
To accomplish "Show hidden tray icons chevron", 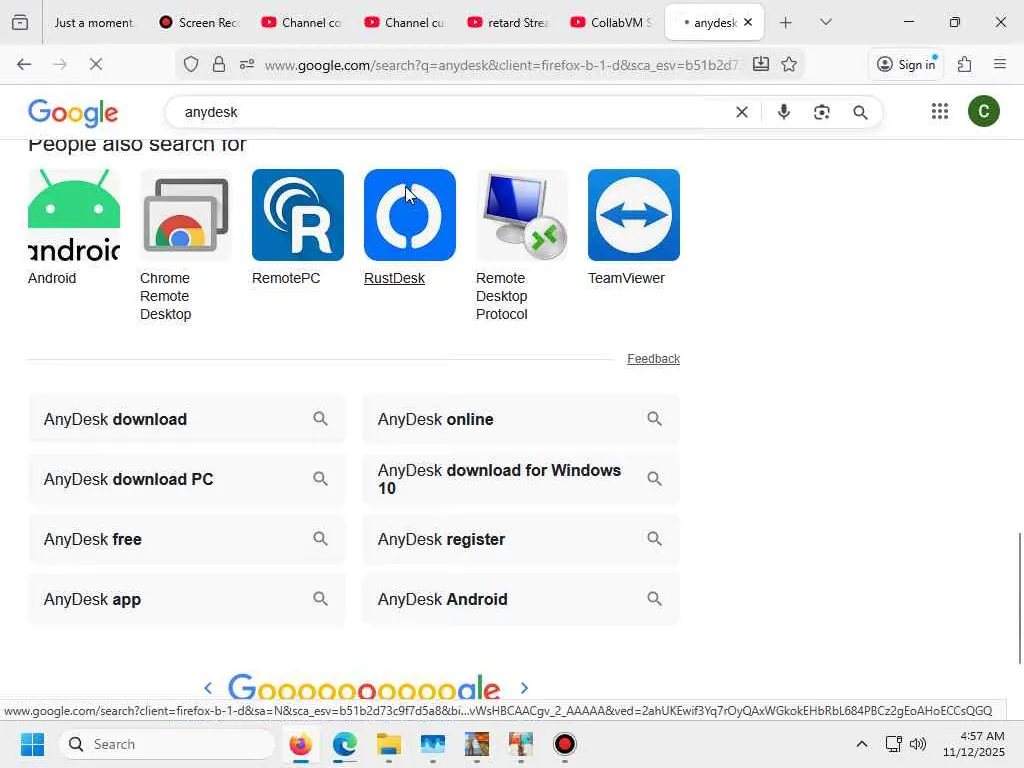I will [x=862, y=744].
